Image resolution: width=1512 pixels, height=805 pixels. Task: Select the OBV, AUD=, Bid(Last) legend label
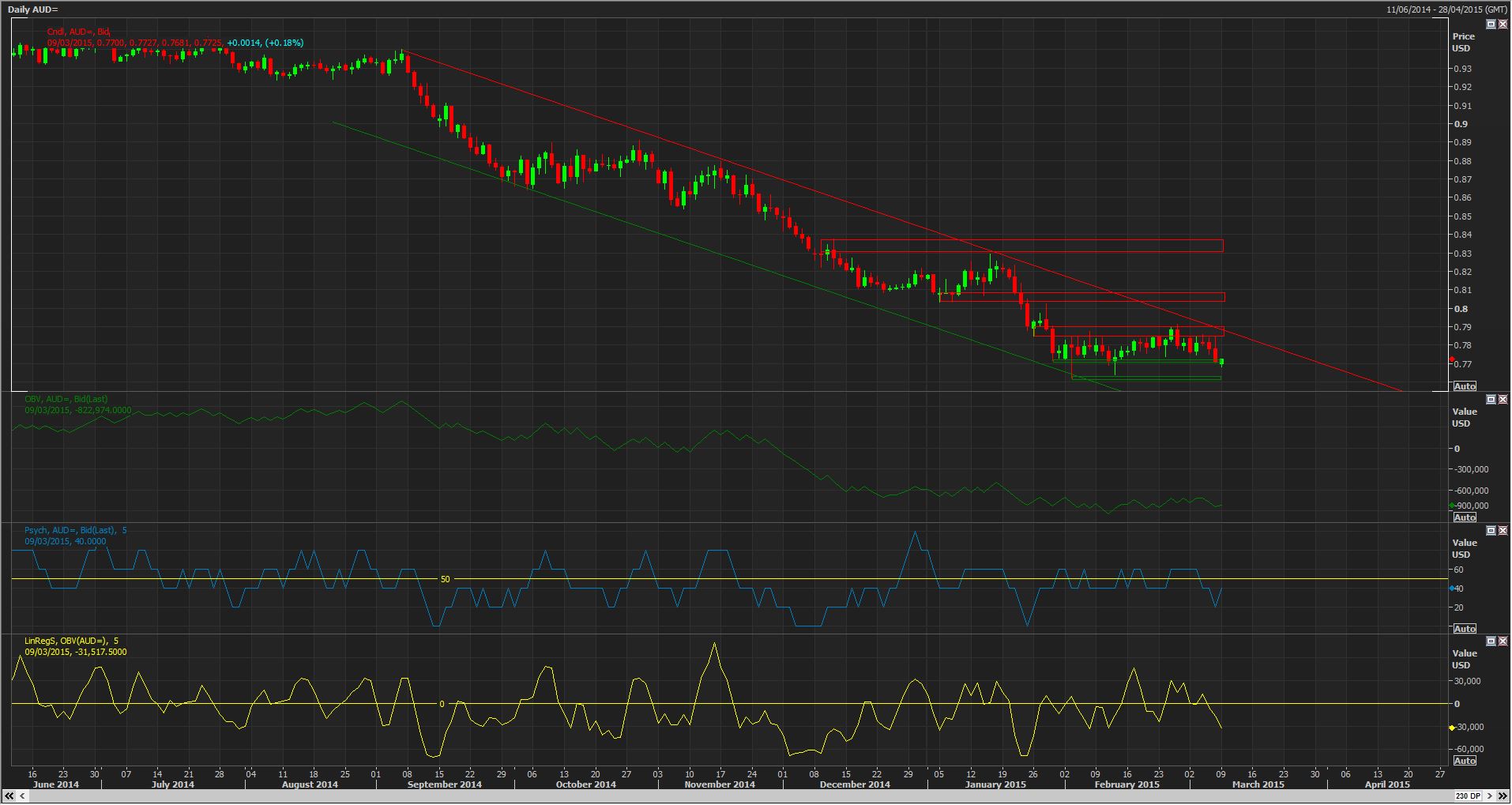point(66,400)
